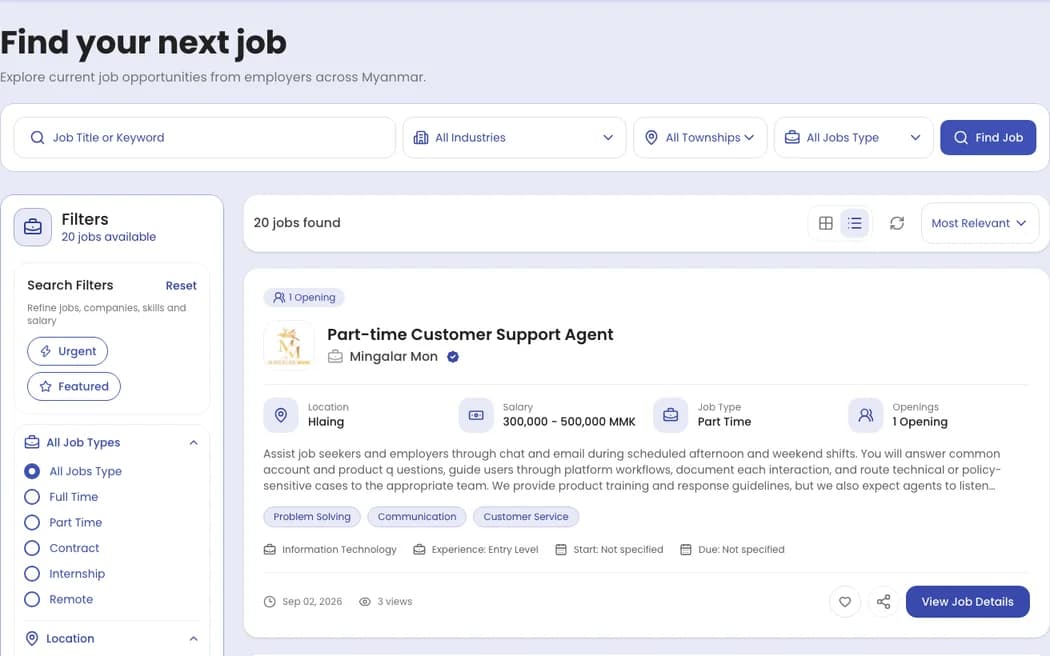Click the Location section pin icon in filters

pyautogui.click(x=31, y=638)
